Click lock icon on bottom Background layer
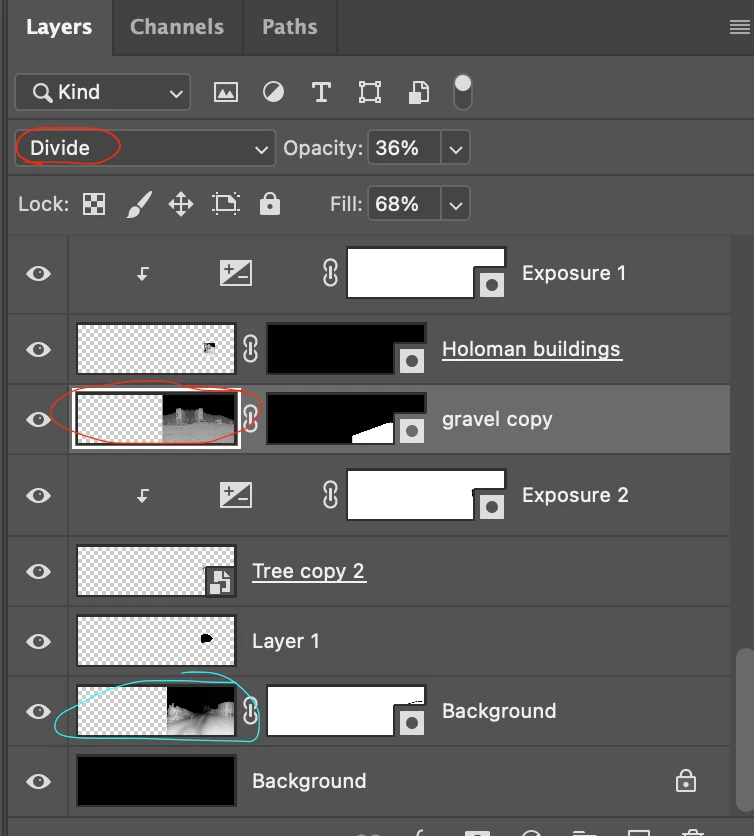 click(x=686, y=781)
